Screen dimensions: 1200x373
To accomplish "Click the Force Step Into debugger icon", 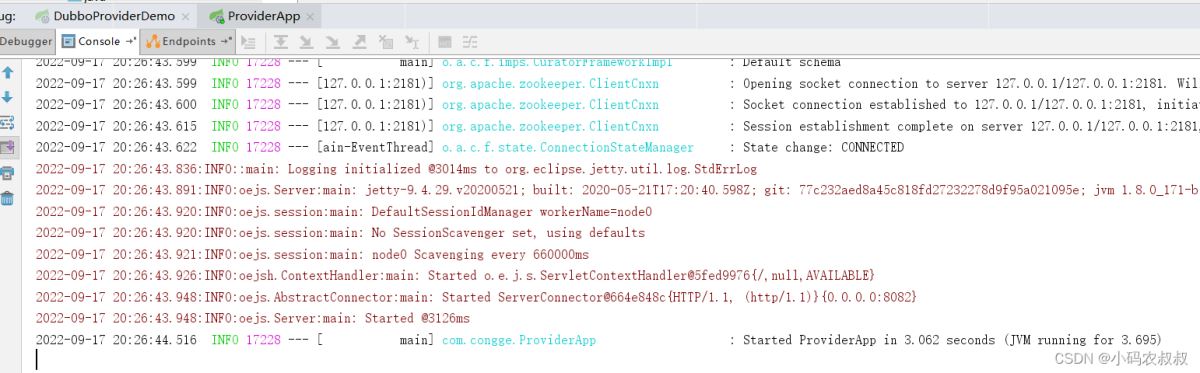I will click(x=333, y=42).
